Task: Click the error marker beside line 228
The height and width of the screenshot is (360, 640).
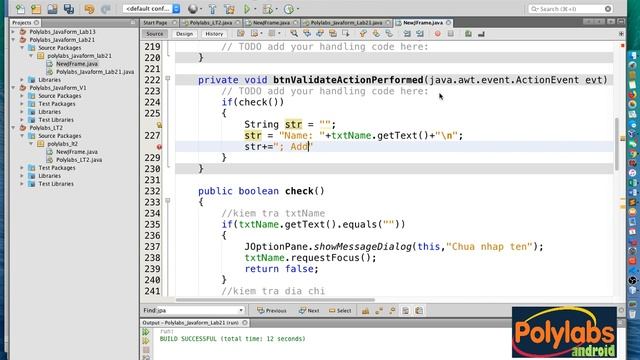Action: [x=159, y=147]
